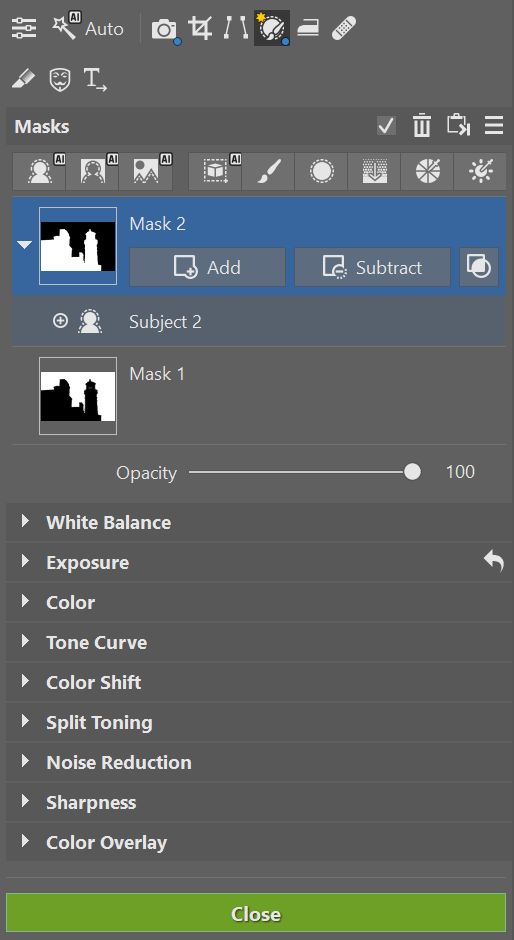The image size is (514, 940).
Task: Select the Gradient filter mask icon
Action: point(374,172)
